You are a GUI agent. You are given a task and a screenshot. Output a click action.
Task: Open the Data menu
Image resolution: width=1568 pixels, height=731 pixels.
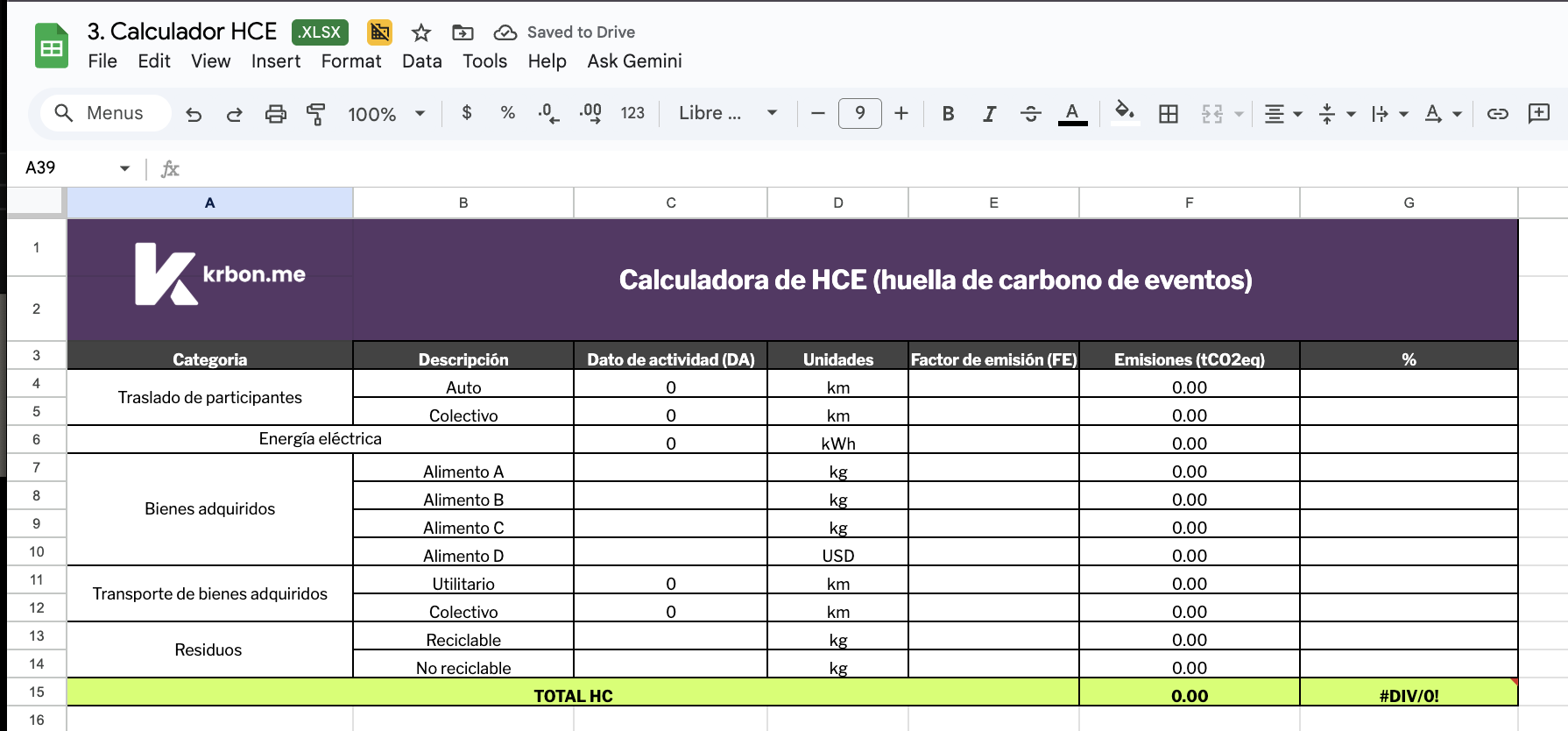(x=421, y=61)
